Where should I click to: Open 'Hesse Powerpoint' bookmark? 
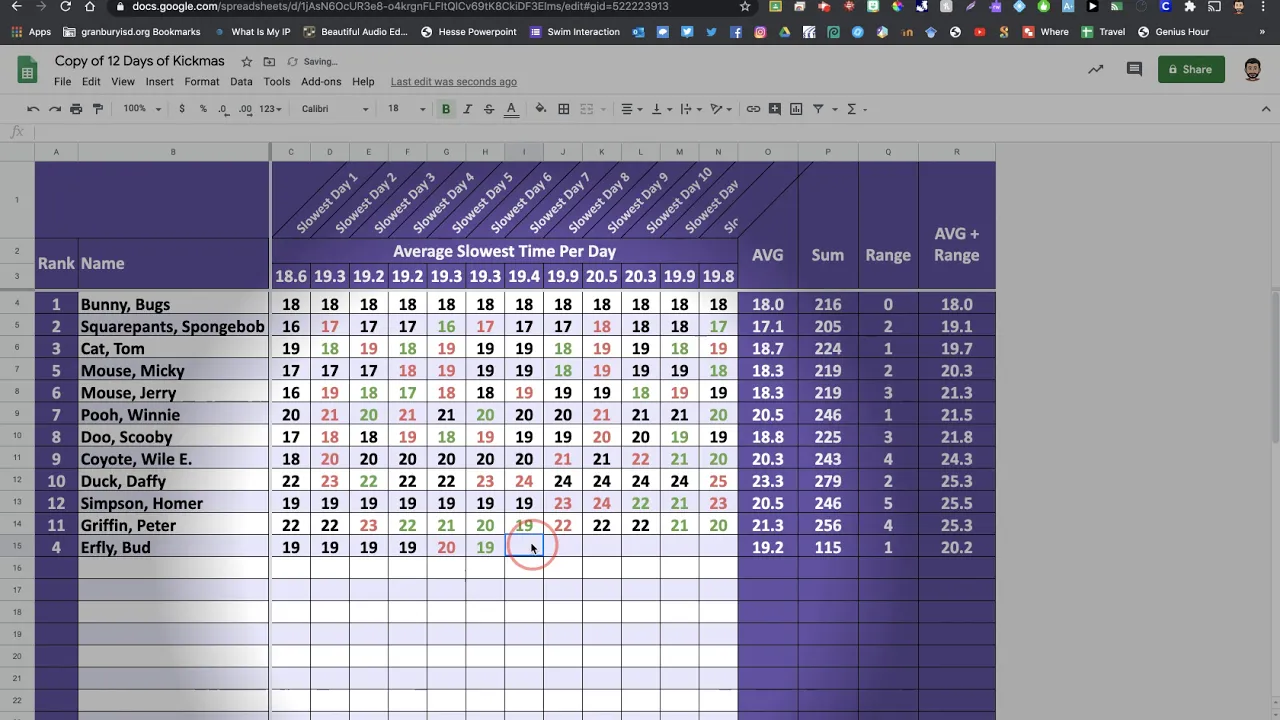click(x=469, y=32)
